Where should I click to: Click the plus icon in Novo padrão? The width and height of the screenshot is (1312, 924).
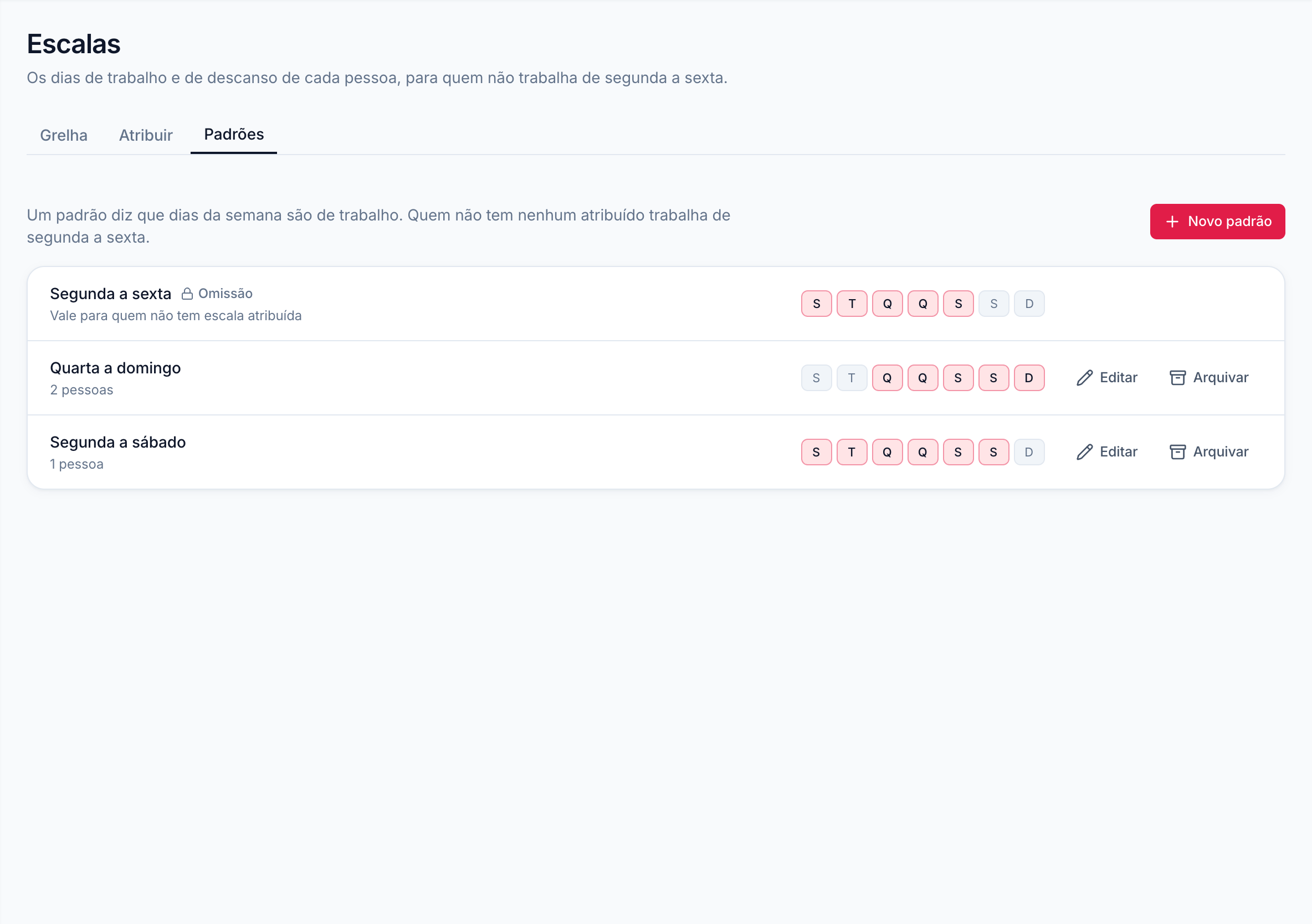[x=1172, y=222]
